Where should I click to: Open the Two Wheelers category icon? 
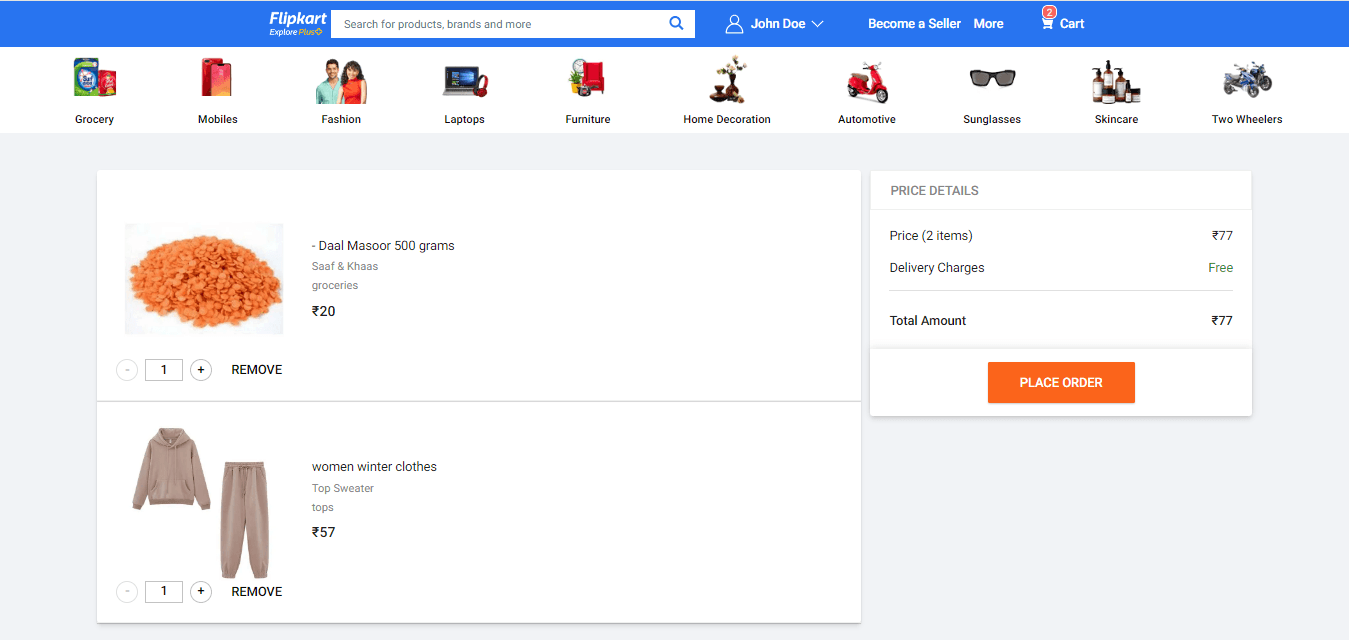click(x=1247, y=79)
